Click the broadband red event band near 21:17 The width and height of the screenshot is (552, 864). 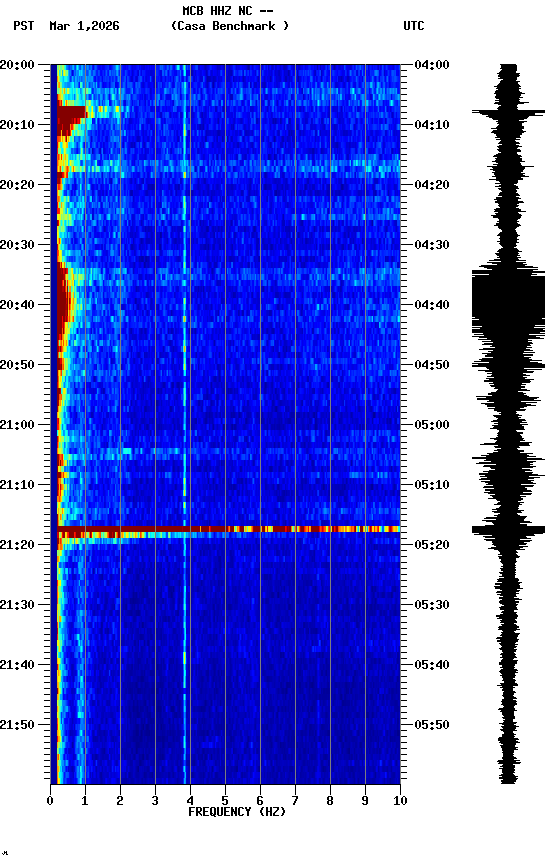coord(229,530)
